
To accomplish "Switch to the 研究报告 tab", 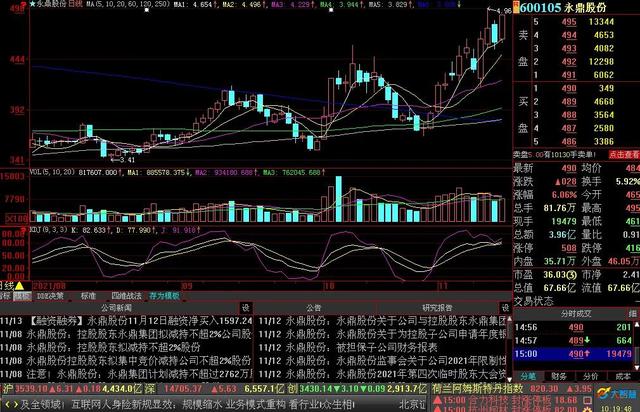I will (437, 308).
